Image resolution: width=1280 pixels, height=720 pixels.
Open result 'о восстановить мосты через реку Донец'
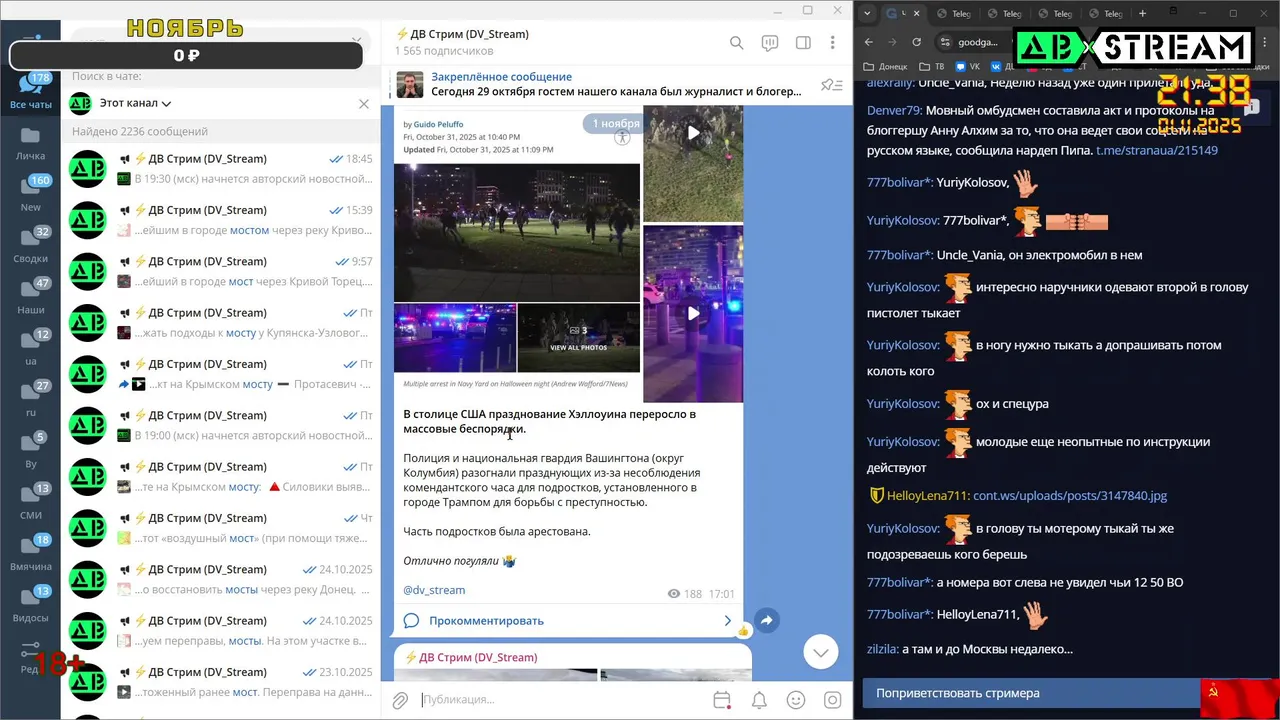point(221,579)
